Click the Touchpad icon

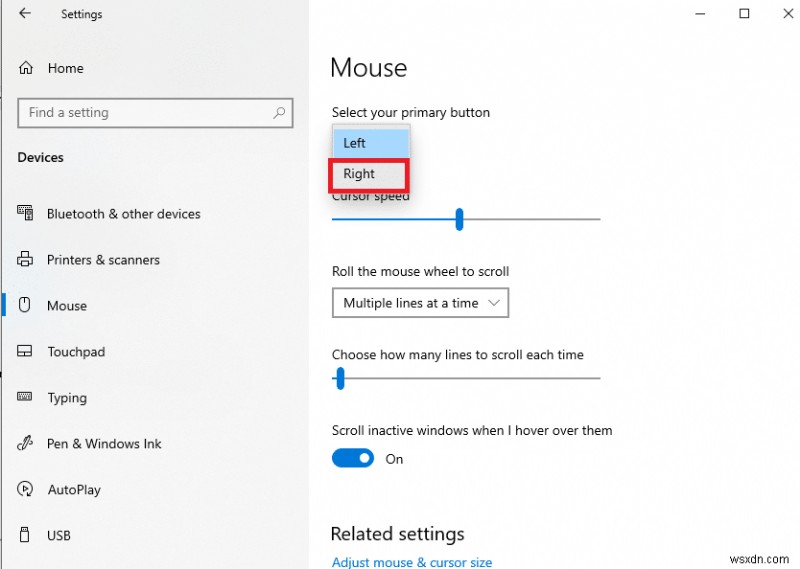pos(24,351)
